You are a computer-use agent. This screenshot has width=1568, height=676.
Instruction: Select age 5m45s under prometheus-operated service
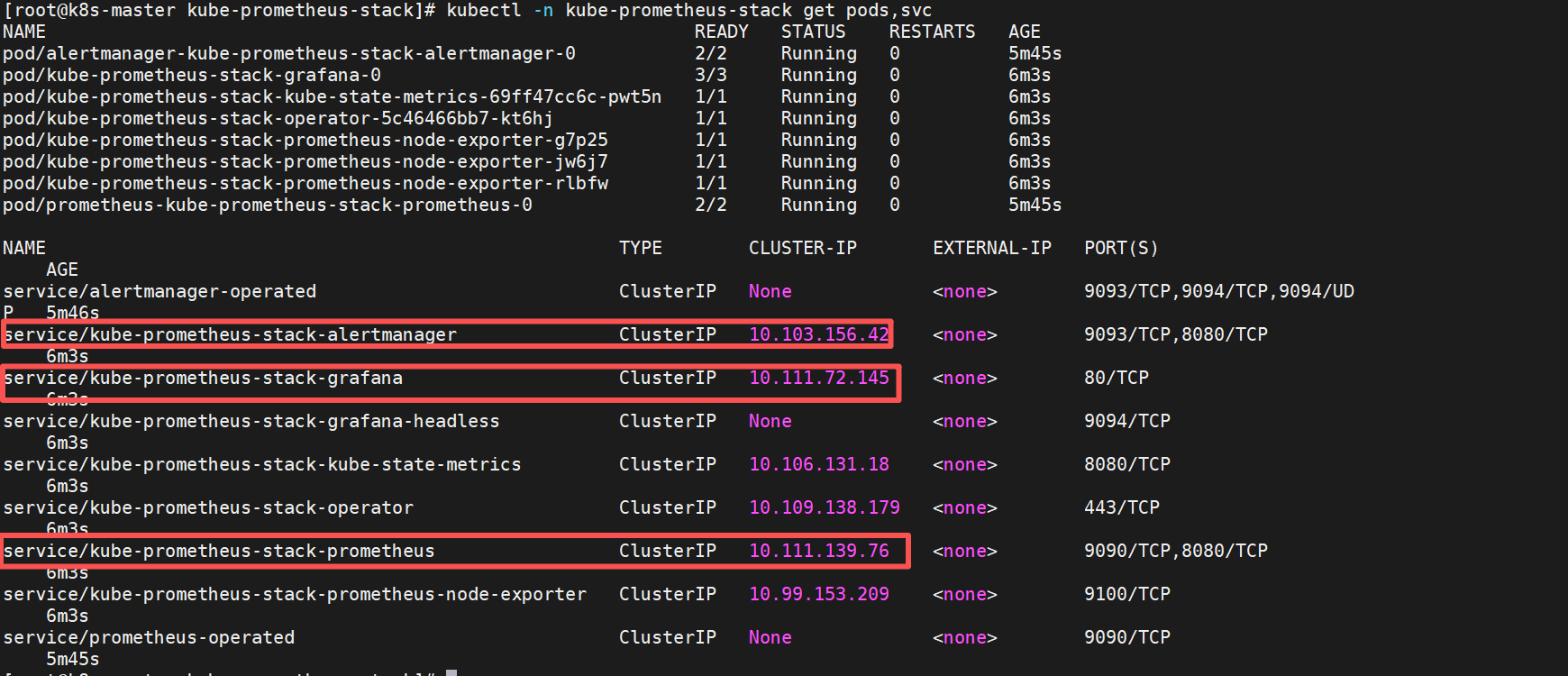pos(73,659)
